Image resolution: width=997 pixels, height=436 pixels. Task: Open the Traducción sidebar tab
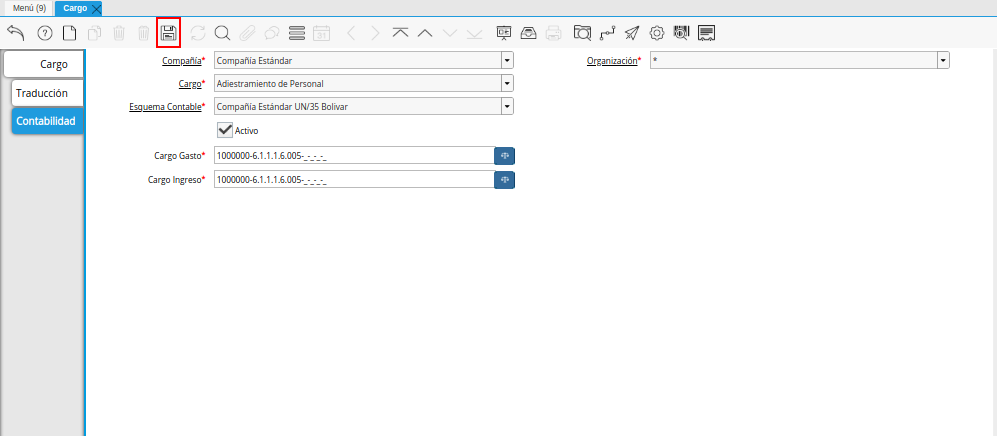pos(48,93)
